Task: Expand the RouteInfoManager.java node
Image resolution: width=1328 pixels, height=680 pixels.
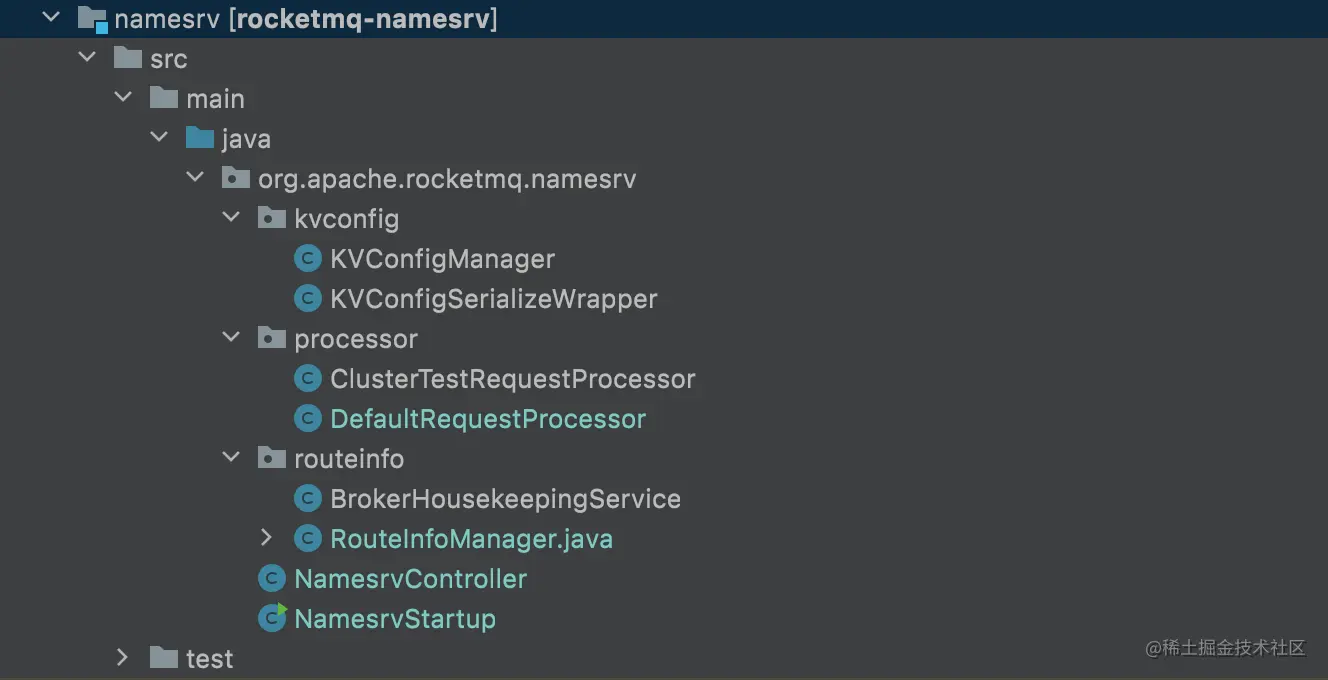Action: tap(266, 538)
